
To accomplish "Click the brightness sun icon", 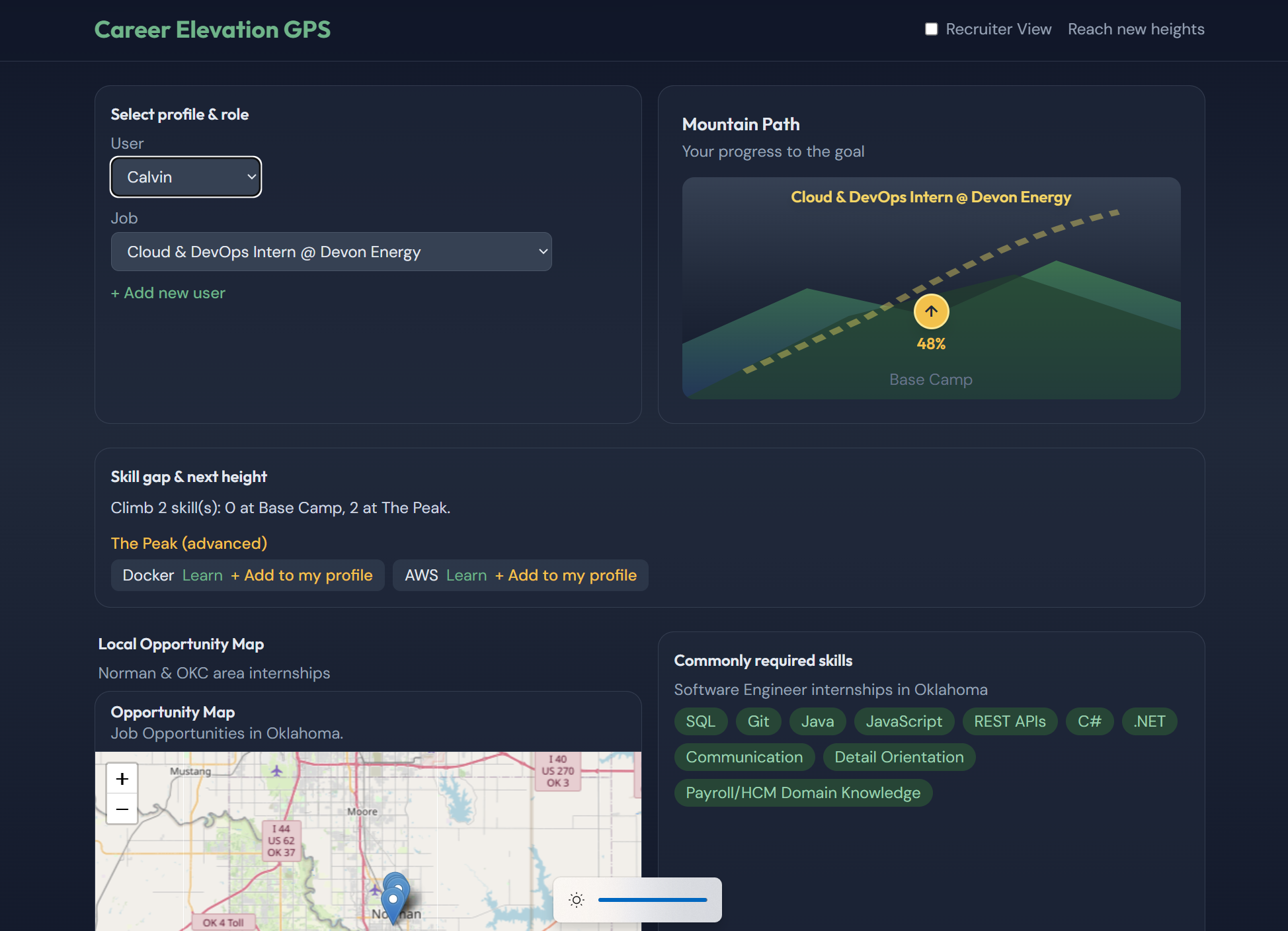I will click(x=577, y=900).
